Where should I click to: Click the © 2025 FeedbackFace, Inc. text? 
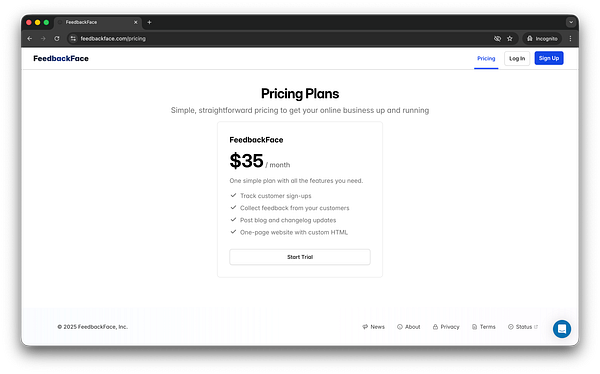coord(93,327)
